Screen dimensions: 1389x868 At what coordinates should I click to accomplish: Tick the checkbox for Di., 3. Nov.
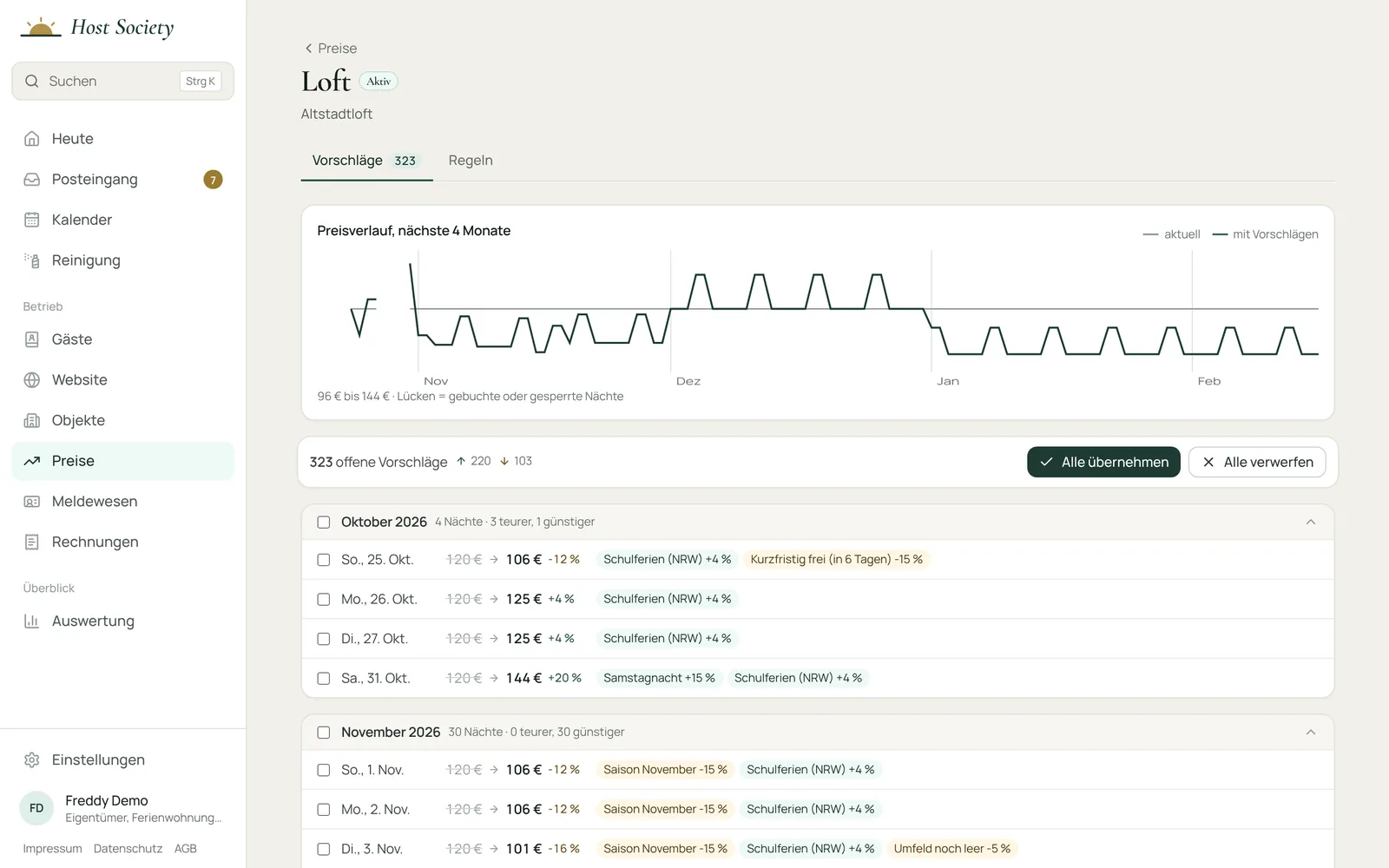pyautogui.click(x=324, y=849)
